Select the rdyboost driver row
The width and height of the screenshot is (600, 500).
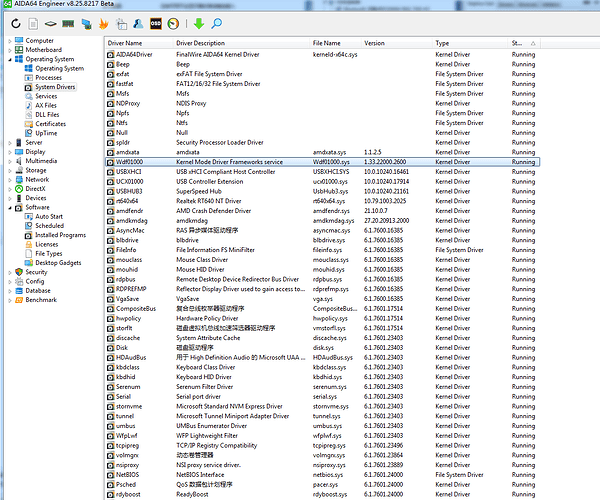[322, 494]
